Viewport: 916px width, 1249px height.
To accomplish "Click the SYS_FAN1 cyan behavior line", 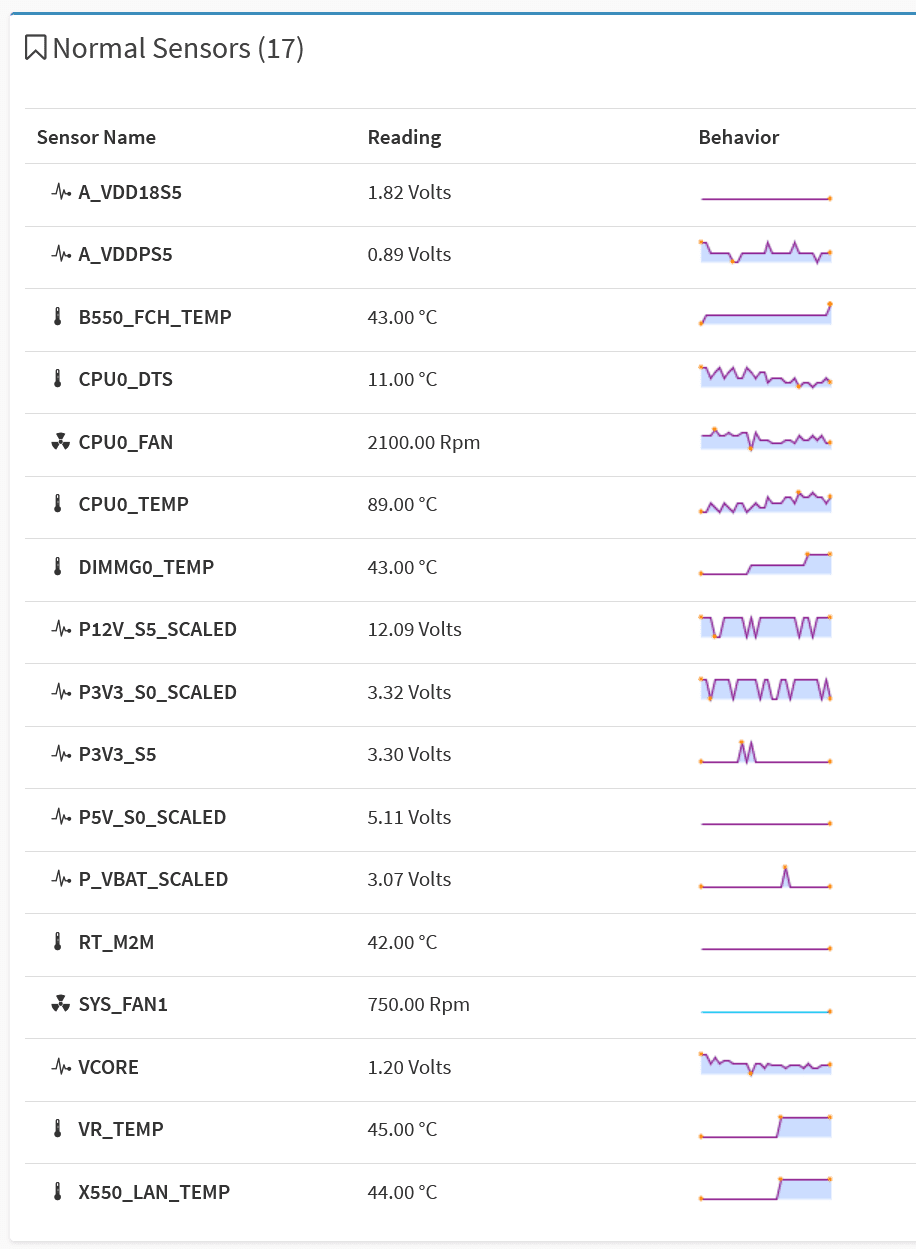I will tap(766, 1012).
